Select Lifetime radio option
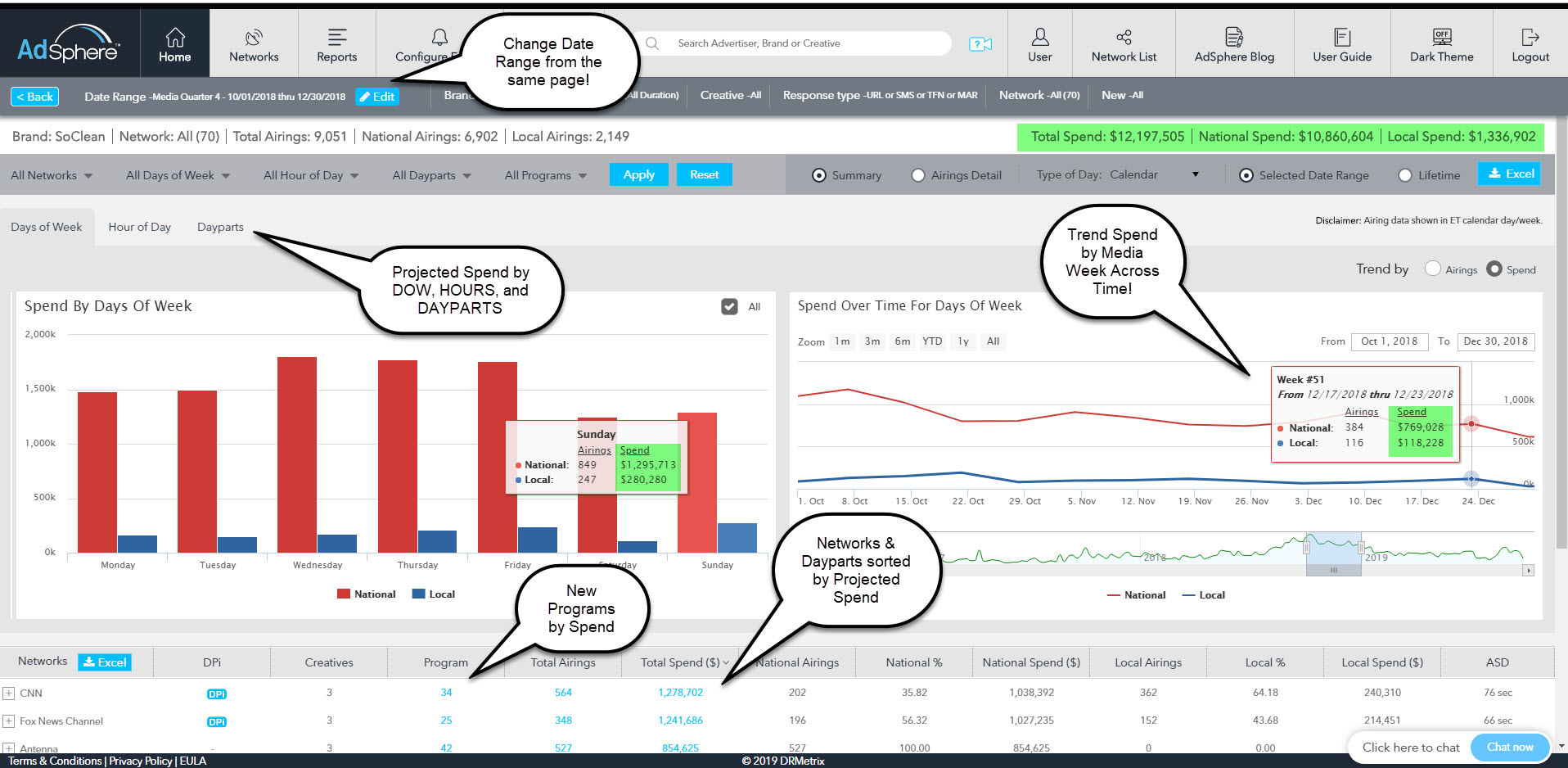1568x768 pixels. pyautogui.click(x=1405, y=175)
